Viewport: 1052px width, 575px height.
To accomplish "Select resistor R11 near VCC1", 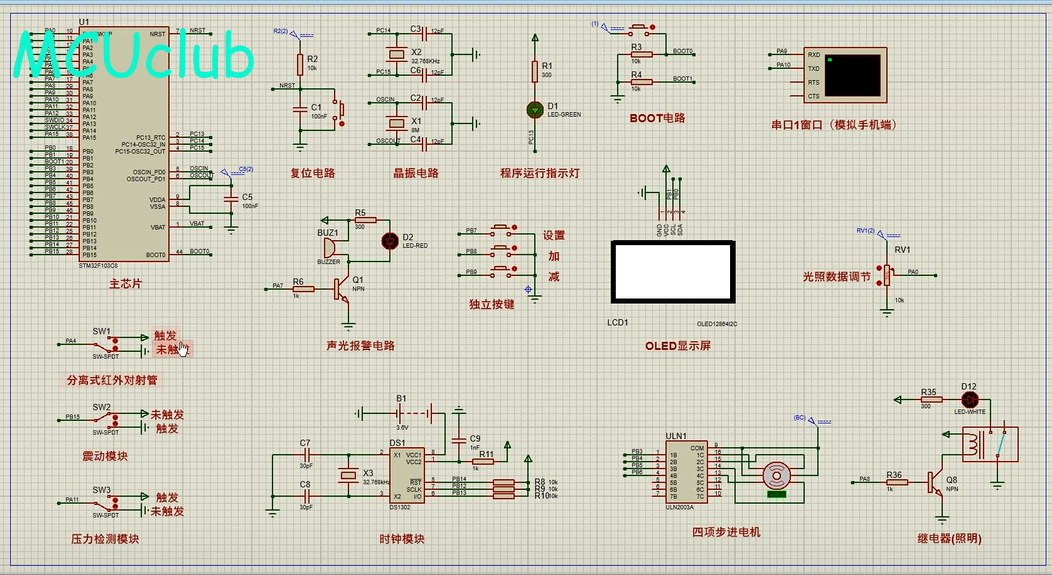I will coord(483,462).
